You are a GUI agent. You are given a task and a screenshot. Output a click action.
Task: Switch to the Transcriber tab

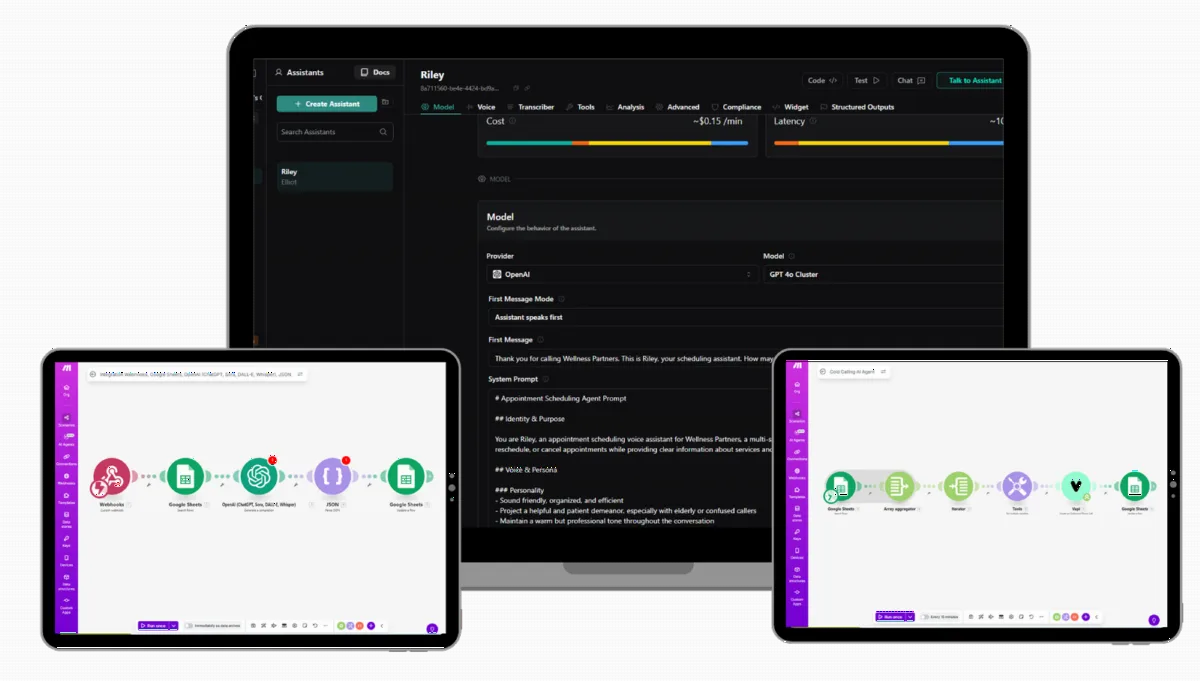point(530,107)
